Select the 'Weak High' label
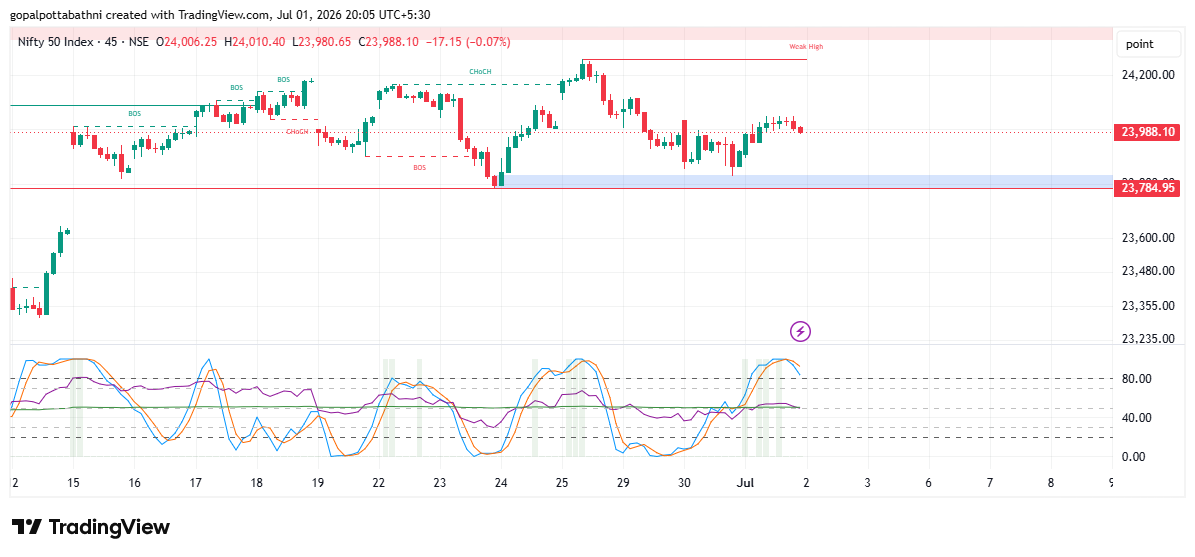 [x=806, y=46]
